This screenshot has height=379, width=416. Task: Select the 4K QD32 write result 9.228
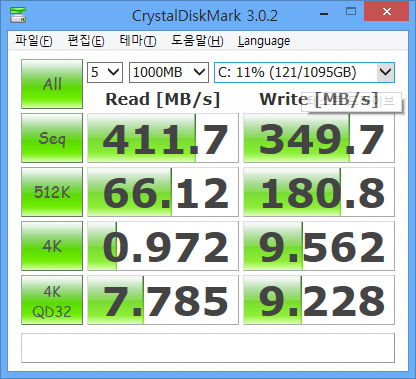(319, 300)
